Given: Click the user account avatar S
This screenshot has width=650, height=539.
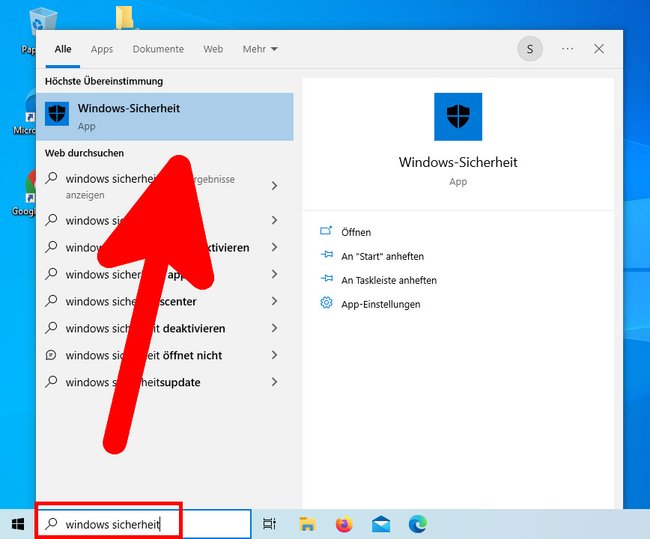Looking at the screenshot, I should (530, 49).
